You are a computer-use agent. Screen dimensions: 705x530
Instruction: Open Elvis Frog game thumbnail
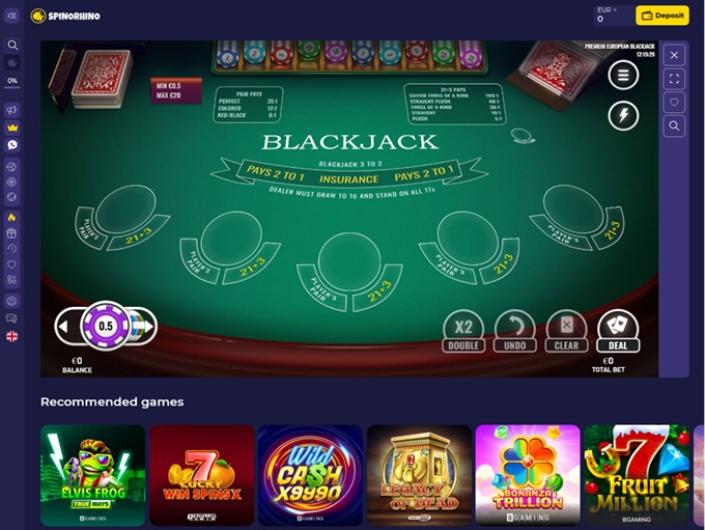point(93,475)
